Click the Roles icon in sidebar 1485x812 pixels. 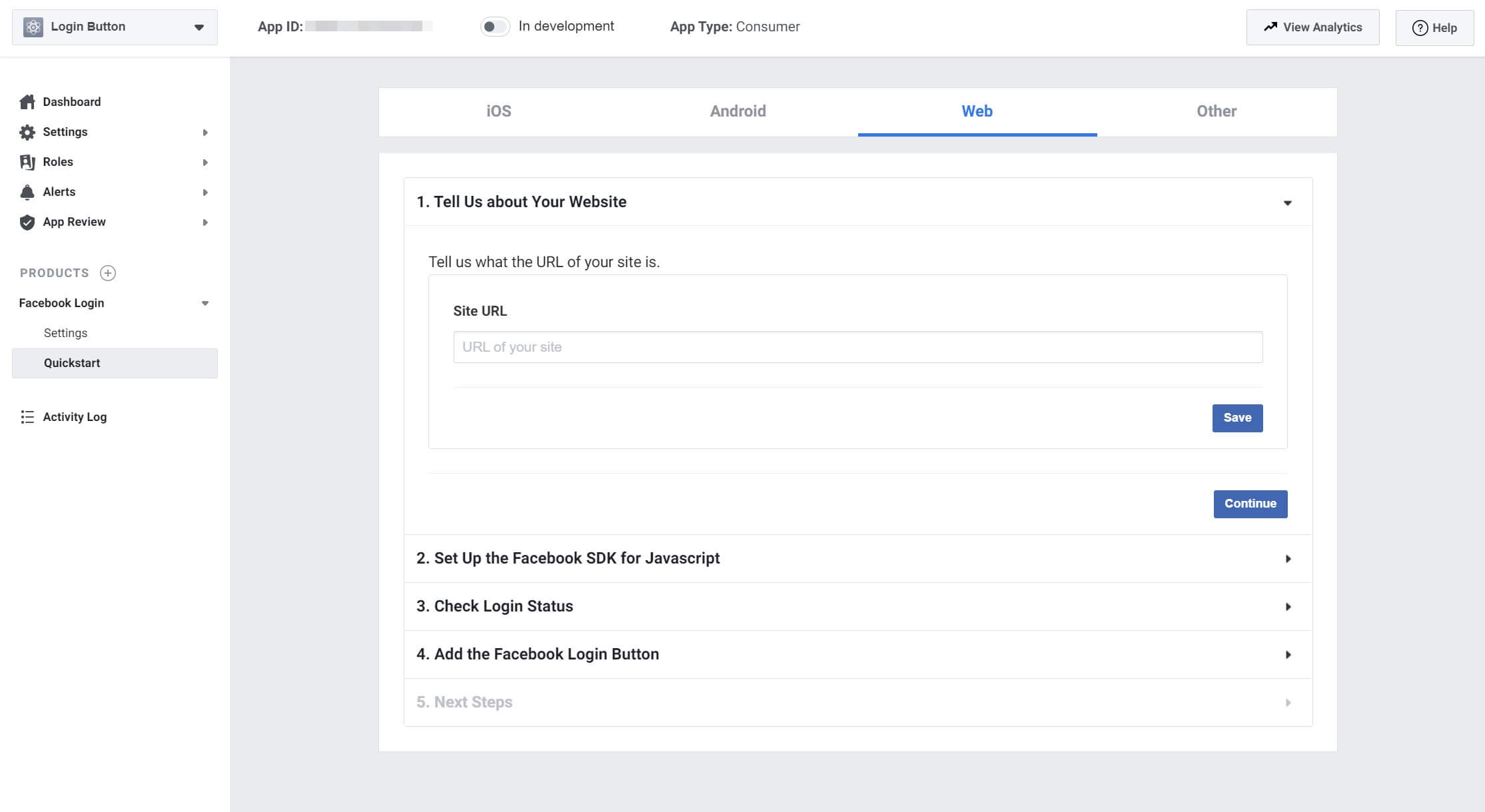27,161
